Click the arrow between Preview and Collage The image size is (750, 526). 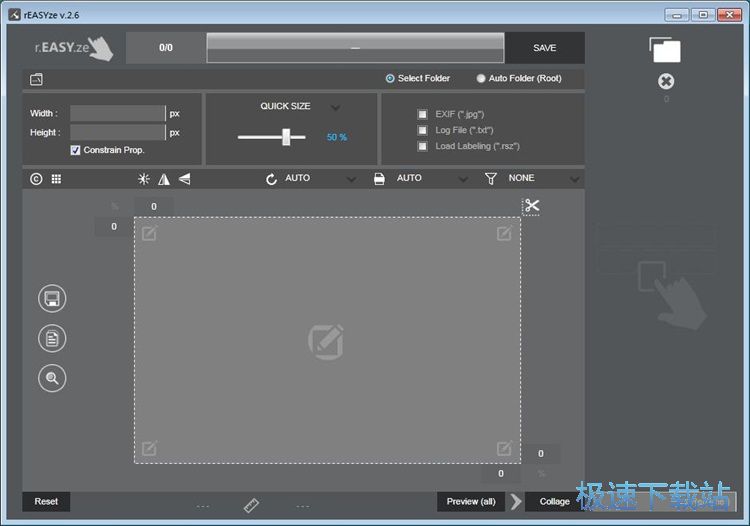[x=516, y=502]
